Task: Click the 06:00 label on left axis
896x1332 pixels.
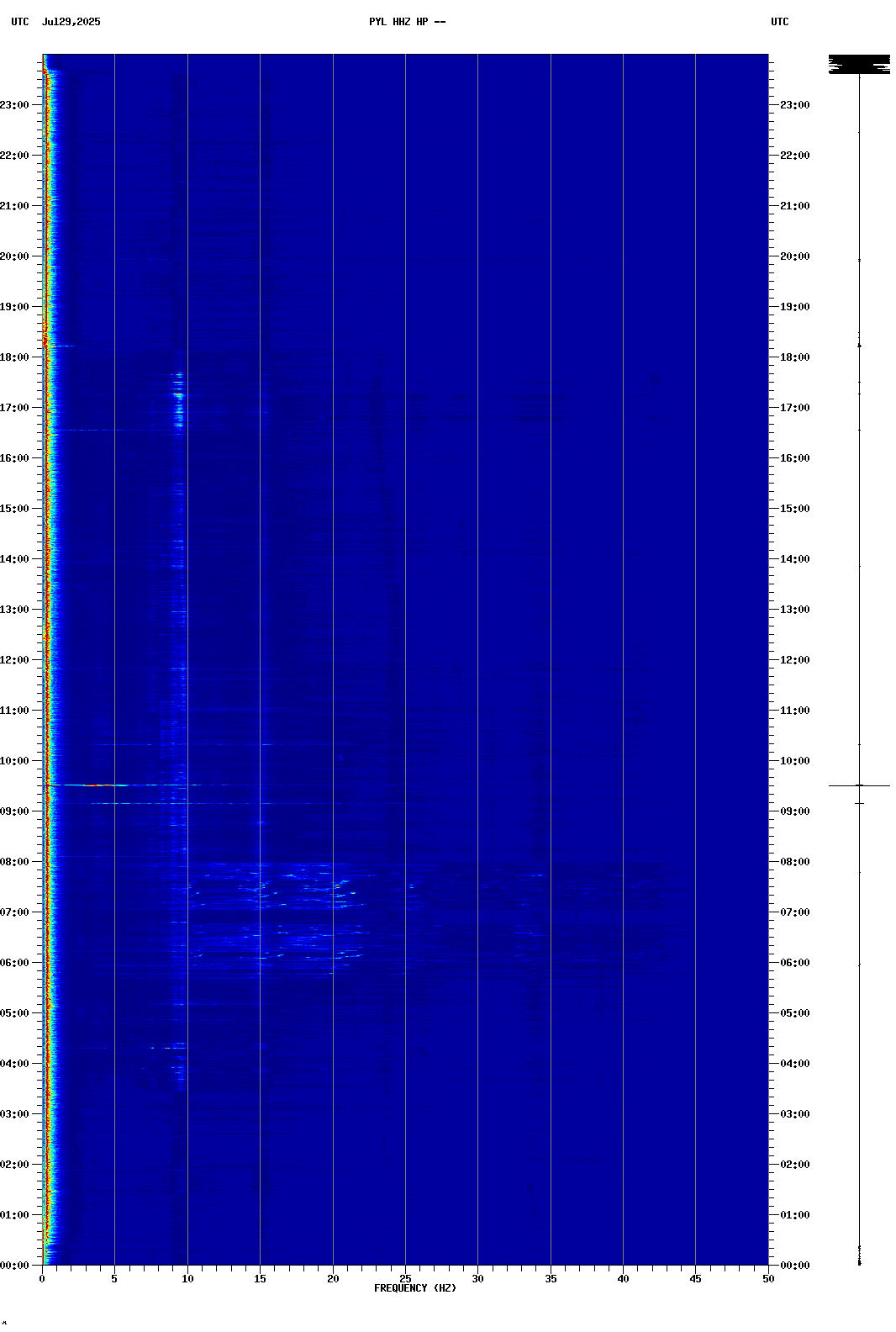Action: [14, 963]
